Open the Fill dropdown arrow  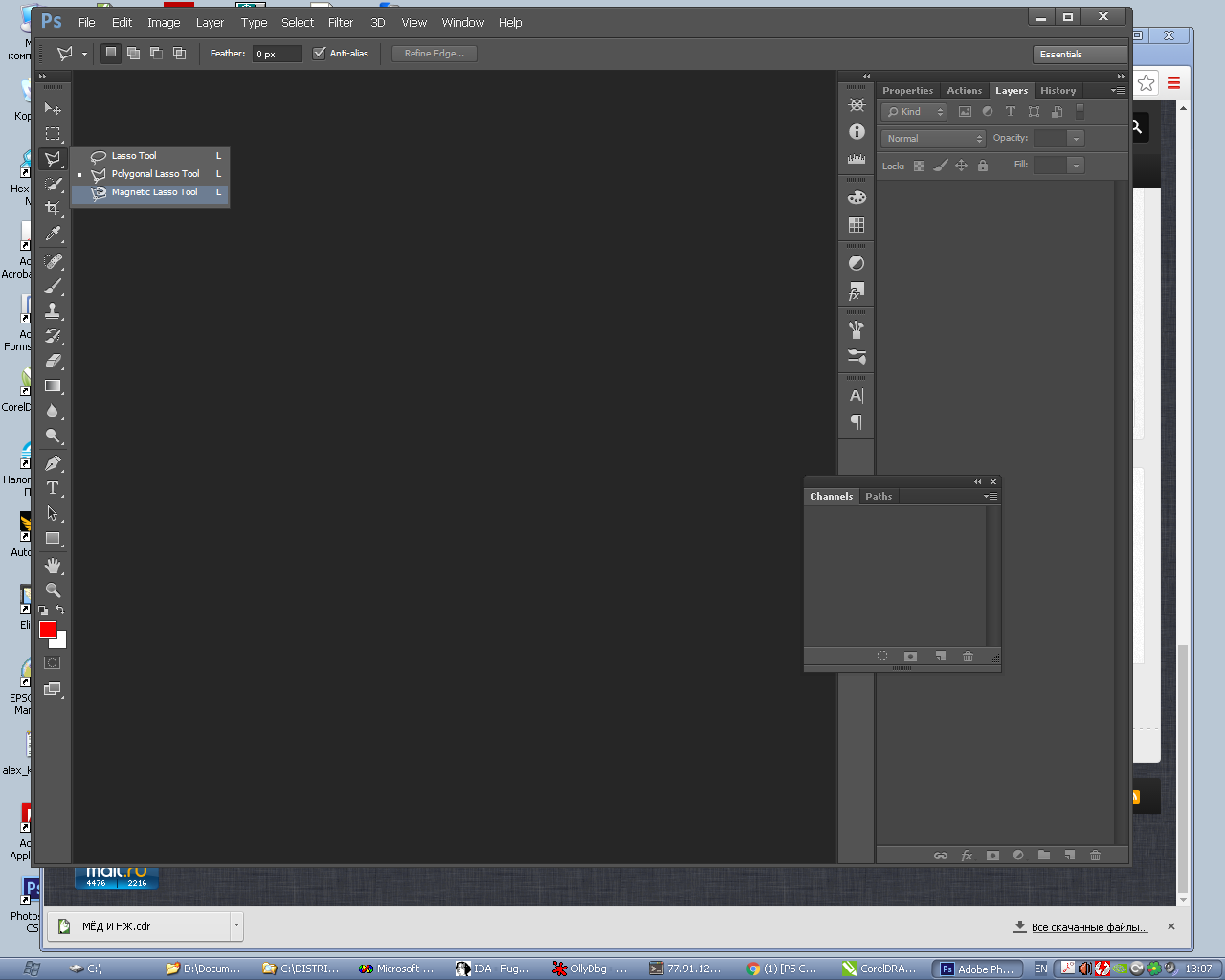tap(1076, 166)
